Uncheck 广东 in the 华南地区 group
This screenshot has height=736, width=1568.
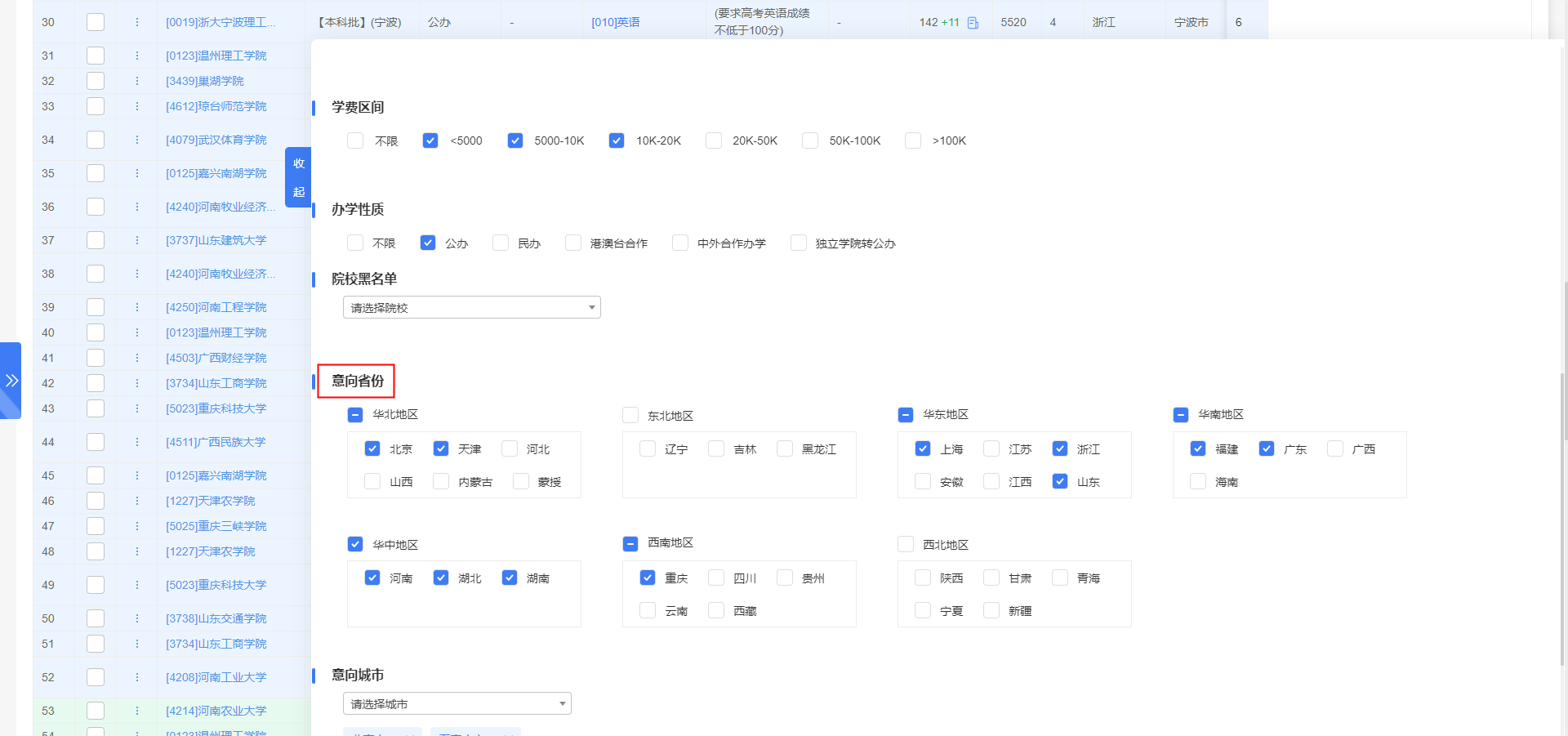point(1267,448)
